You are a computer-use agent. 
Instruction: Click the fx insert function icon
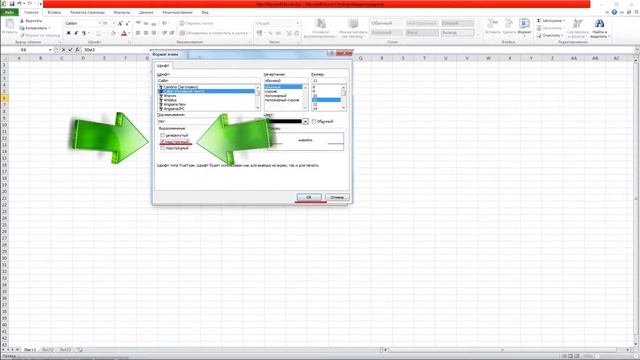coord(77,50)
